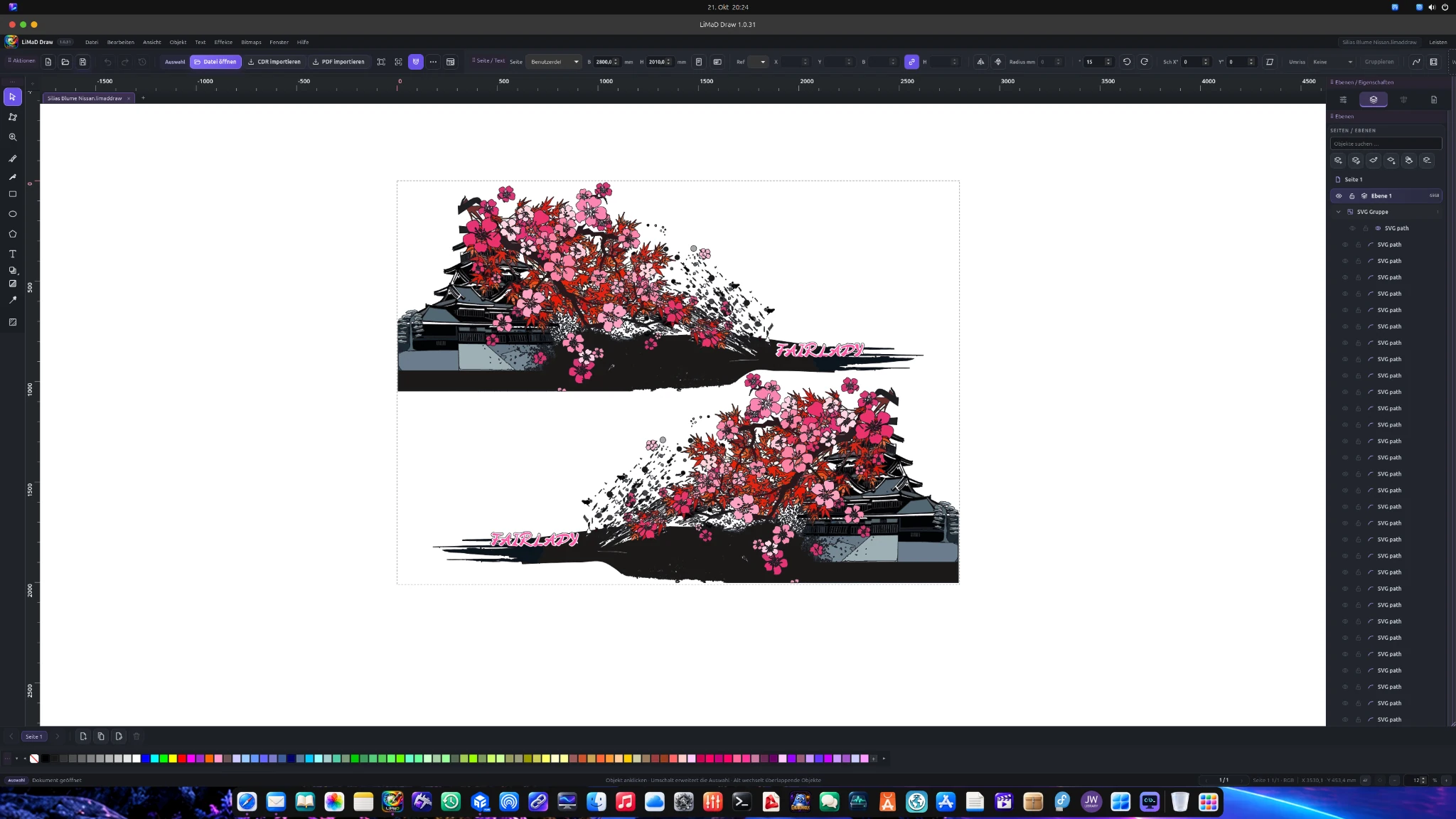Increase page width B stepper
Viewport: 1456px width, 819px height.
click(616, 60)
